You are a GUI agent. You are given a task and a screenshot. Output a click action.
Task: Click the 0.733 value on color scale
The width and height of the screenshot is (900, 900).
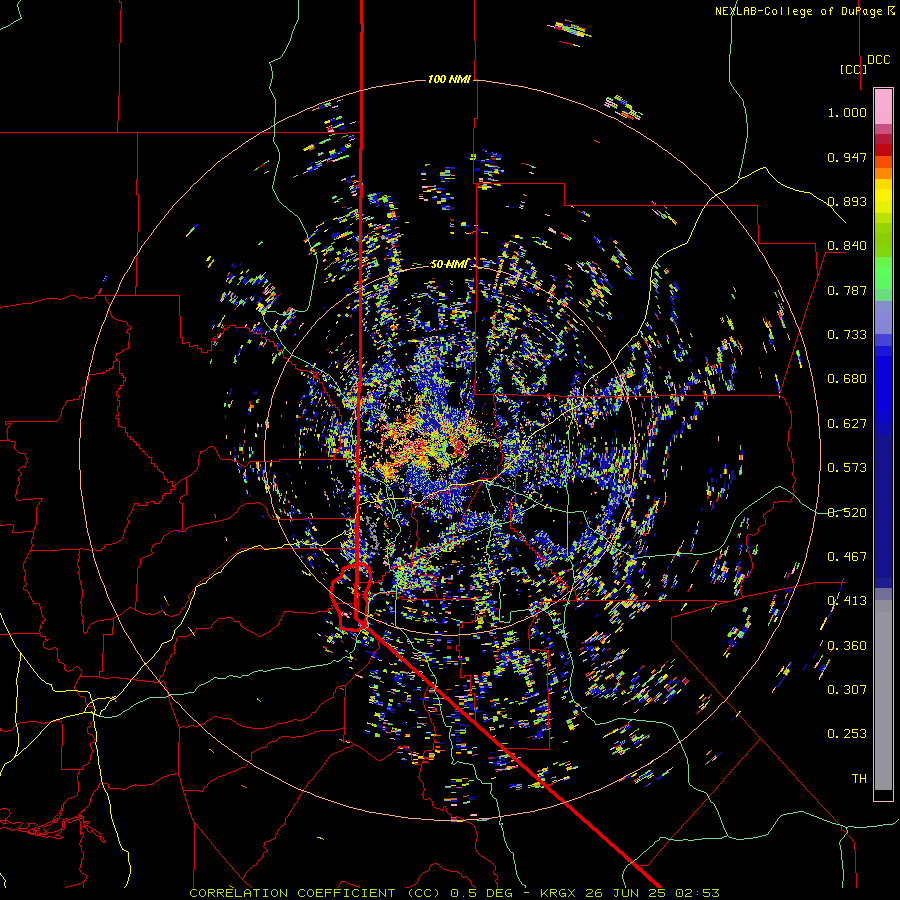847,335
